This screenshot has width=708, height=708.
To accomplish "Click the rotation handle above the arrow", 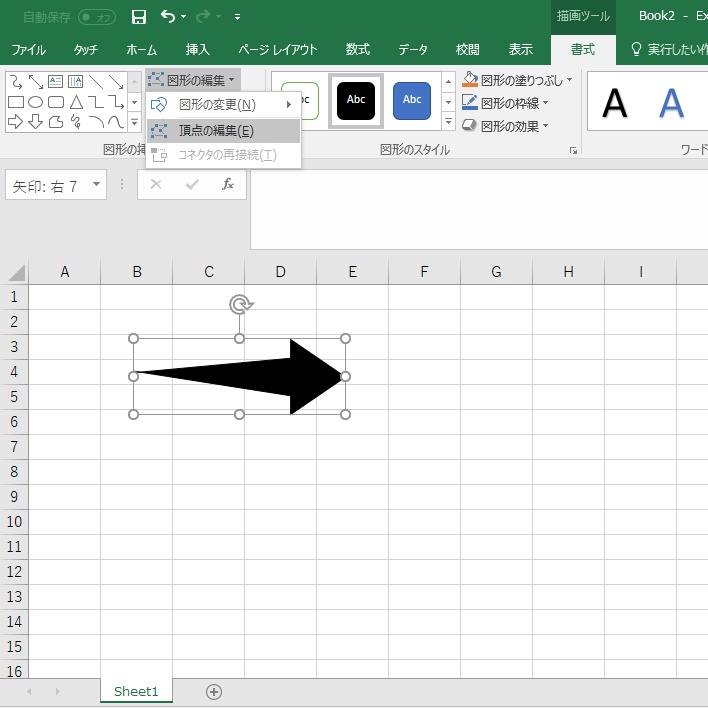I will pos(241,305).
